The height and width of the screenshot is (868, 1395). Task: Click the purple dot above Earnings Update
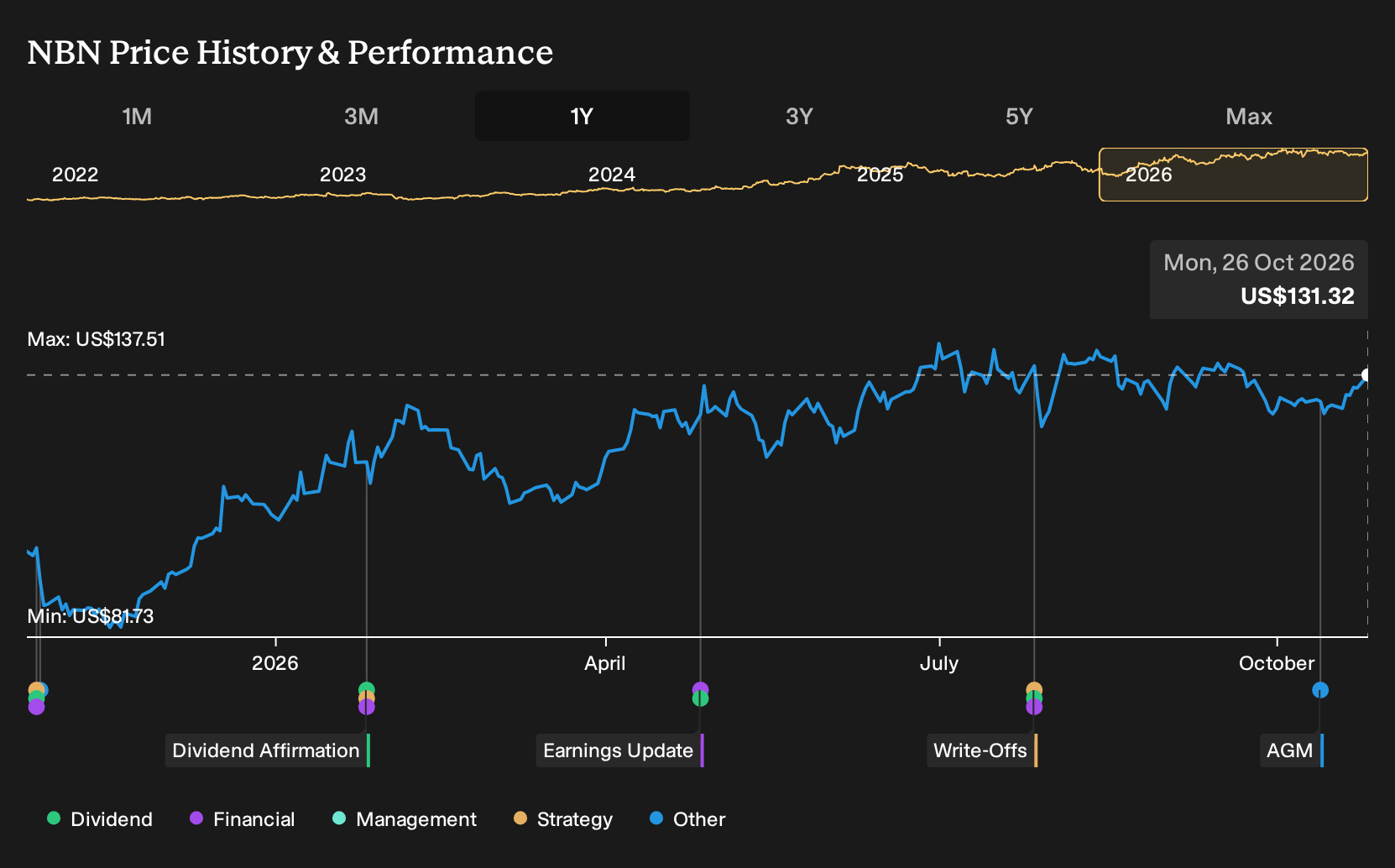click(x=700, y=689)
